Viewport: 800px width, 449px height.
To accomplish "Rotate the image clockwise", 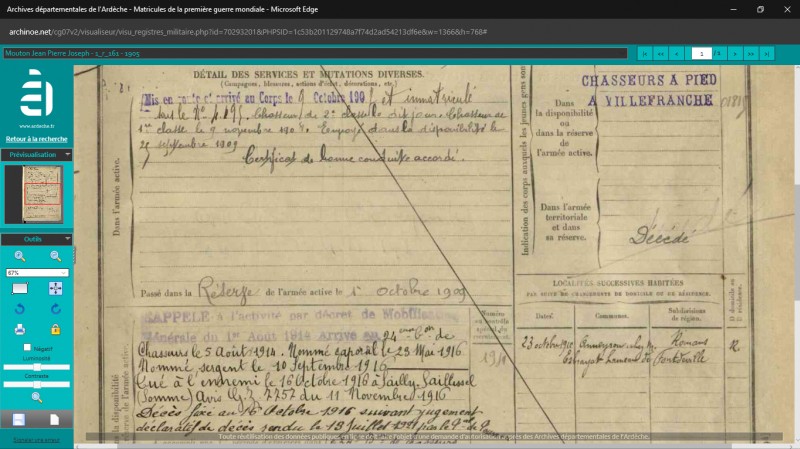I will click(56, 309).
